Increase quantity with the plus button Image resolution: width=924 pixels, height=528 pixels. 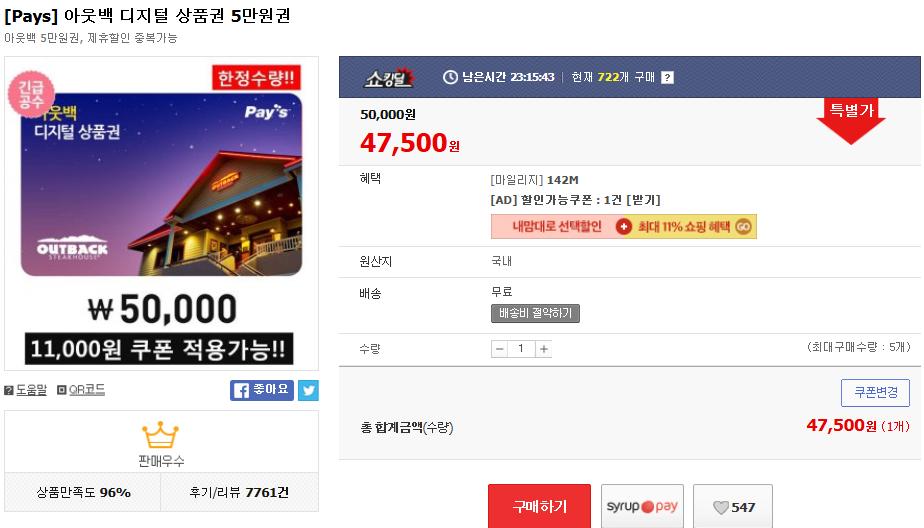(544, 349)
